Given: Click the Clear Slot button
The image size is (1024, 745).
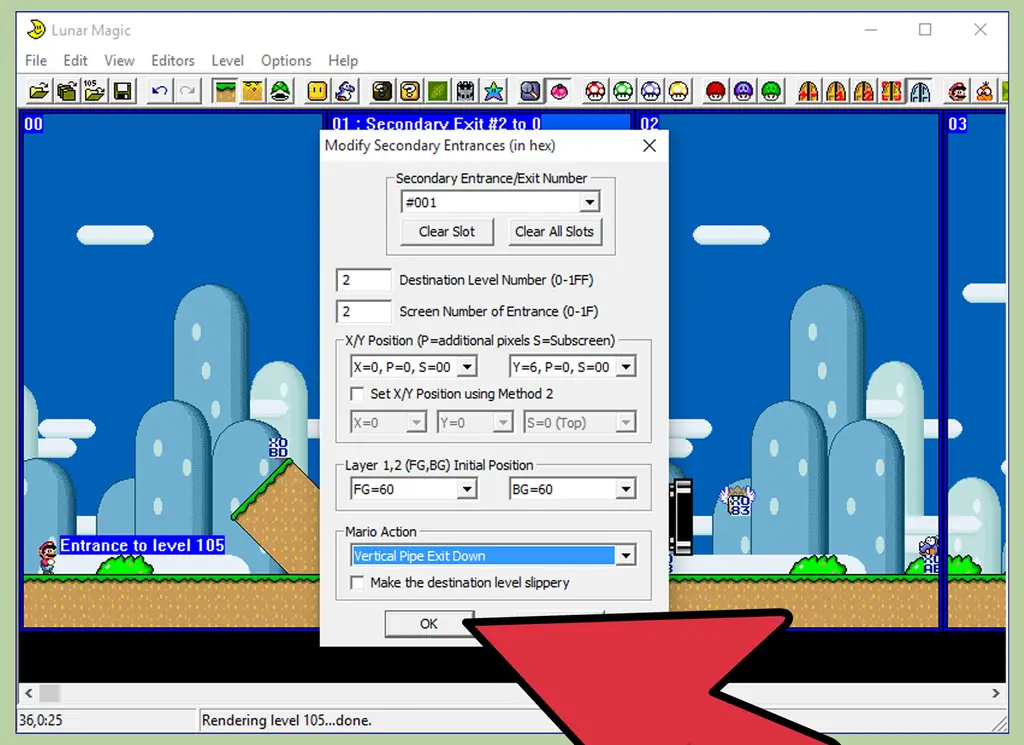Looking at the screenshot, I should tap(447, 232).
